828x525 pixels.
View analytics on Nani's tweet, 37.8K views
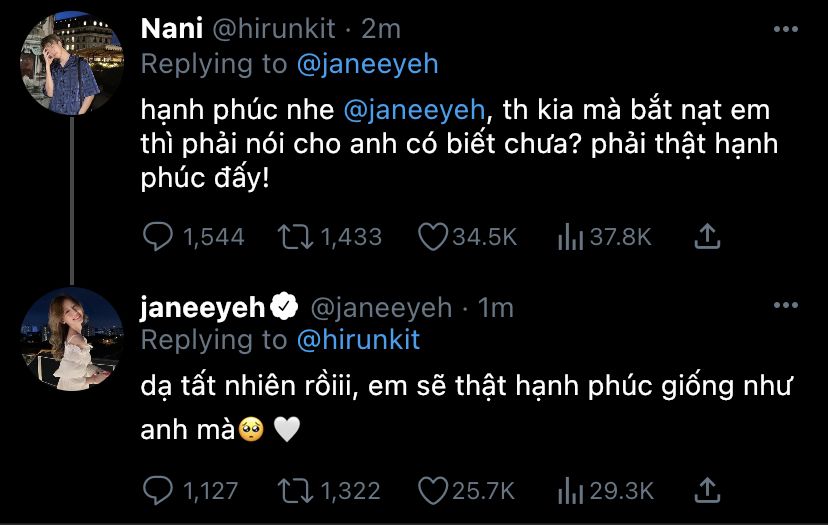570,237
